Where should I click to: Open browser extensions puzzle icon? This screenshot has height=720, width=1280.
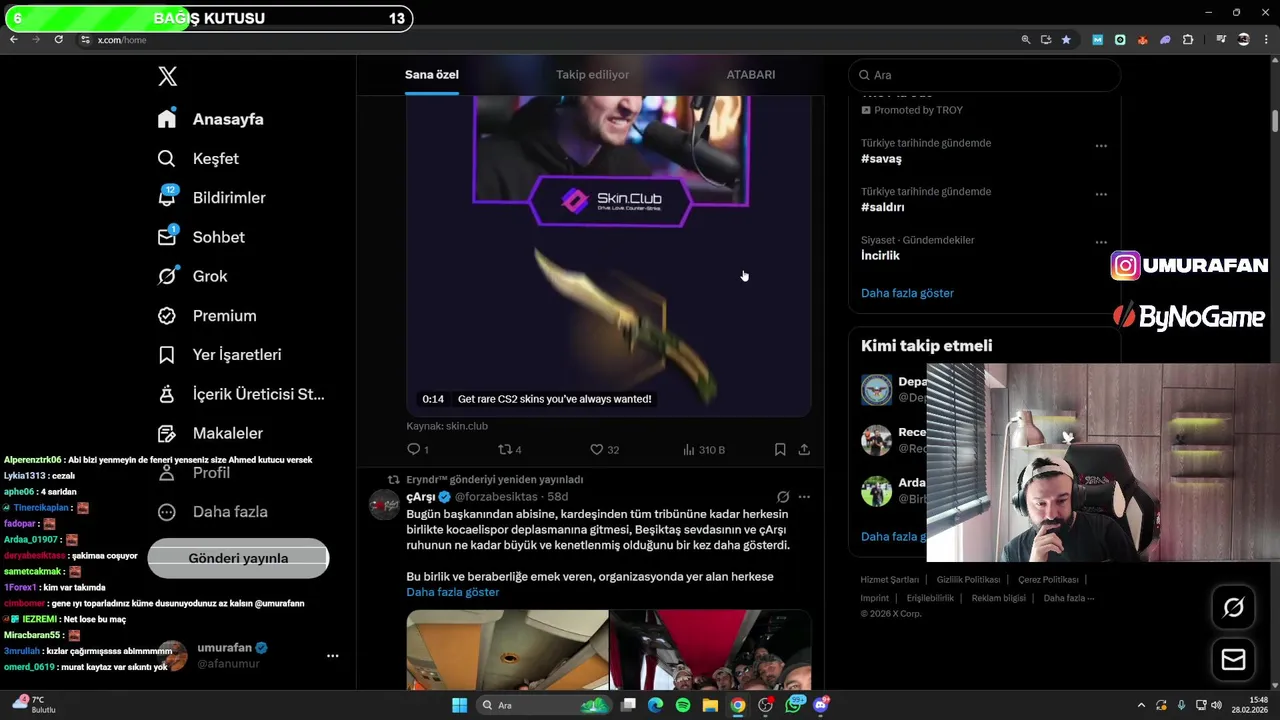[1188, 40]
